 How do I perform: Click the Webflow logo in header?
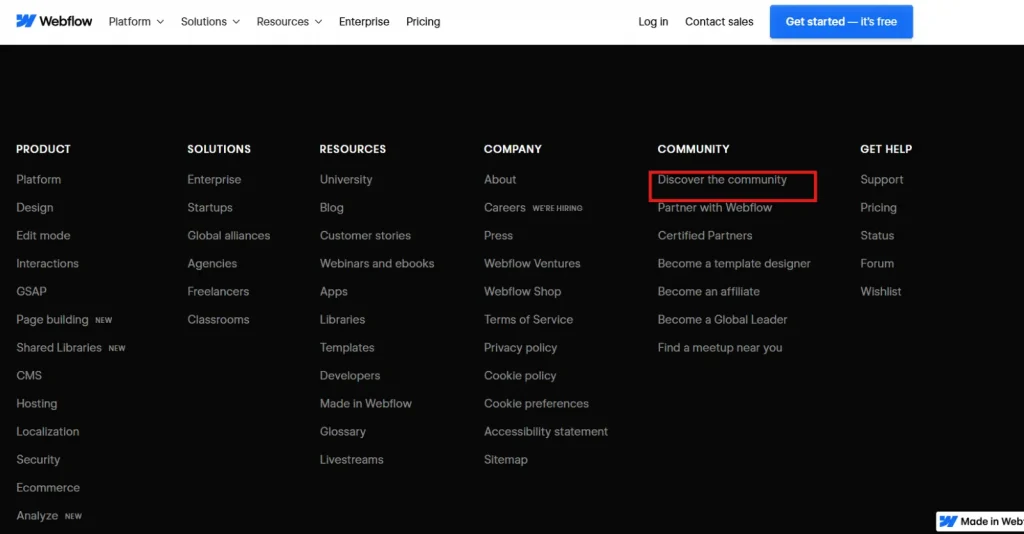pyautogui.click(x=54, y=22)
